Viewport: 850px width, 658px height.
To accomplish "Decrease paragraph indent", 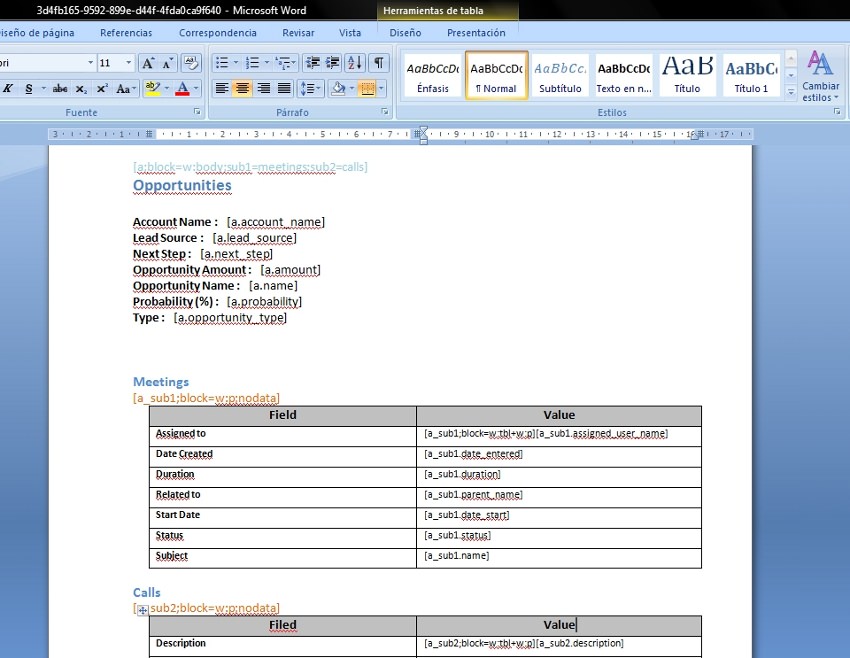I will [x=311, y=63].
